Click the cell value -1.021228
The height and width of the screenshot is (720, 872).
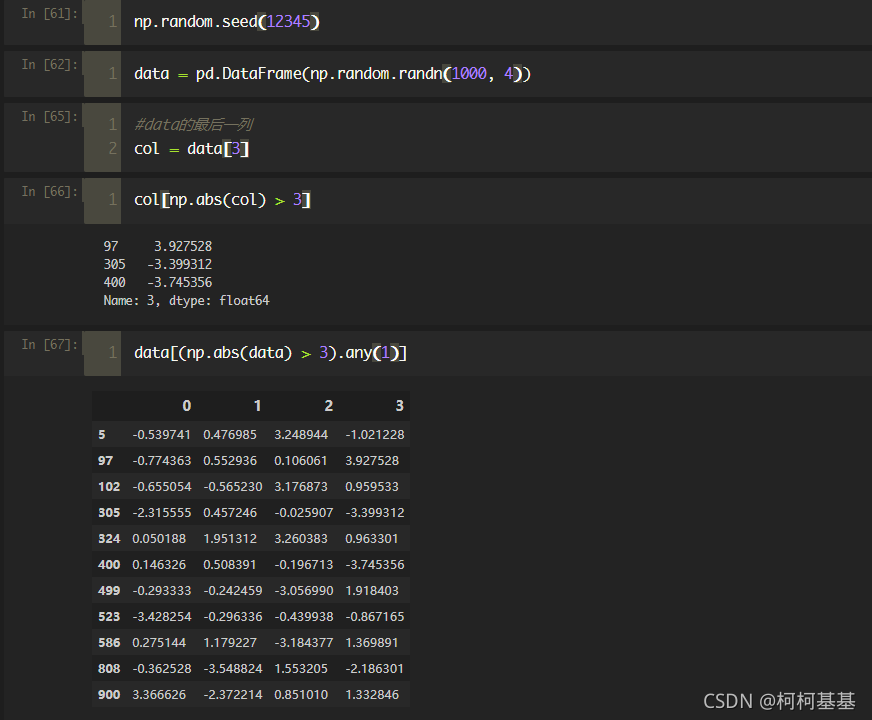click(375, 435)
